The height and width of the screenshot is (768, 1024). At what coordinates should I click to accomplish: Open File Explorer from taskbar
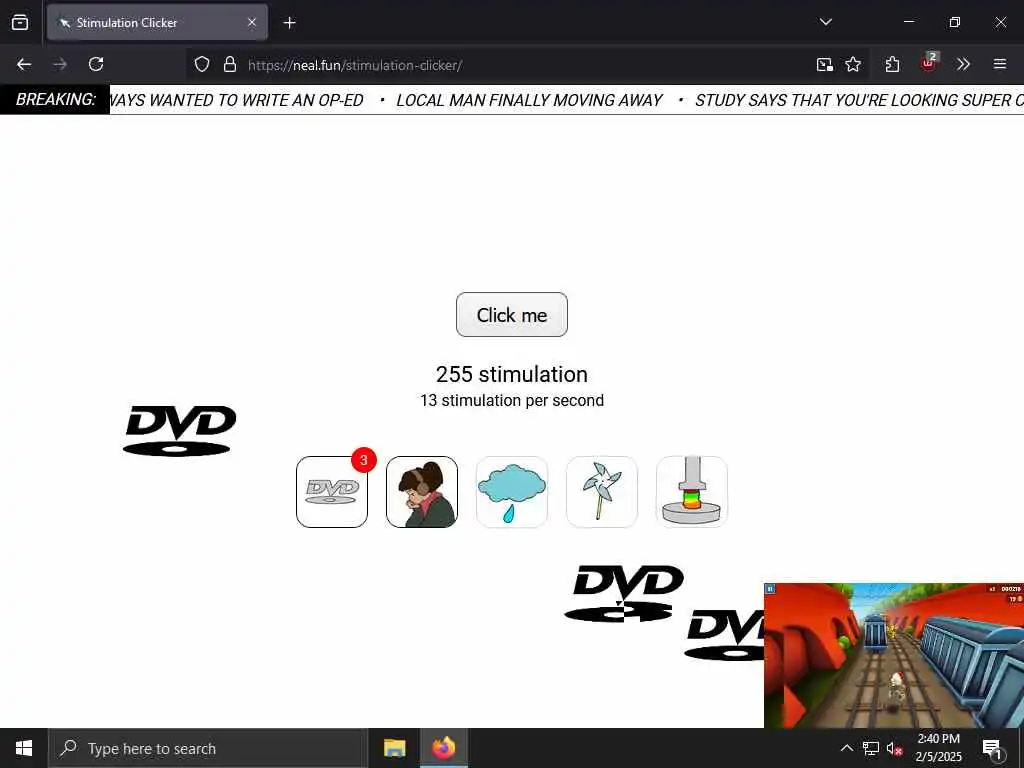pos(394,748)
